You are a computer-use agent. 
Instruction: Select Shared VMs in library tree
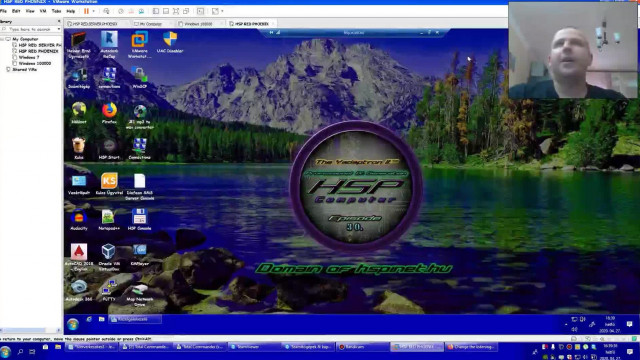[21, 70]
